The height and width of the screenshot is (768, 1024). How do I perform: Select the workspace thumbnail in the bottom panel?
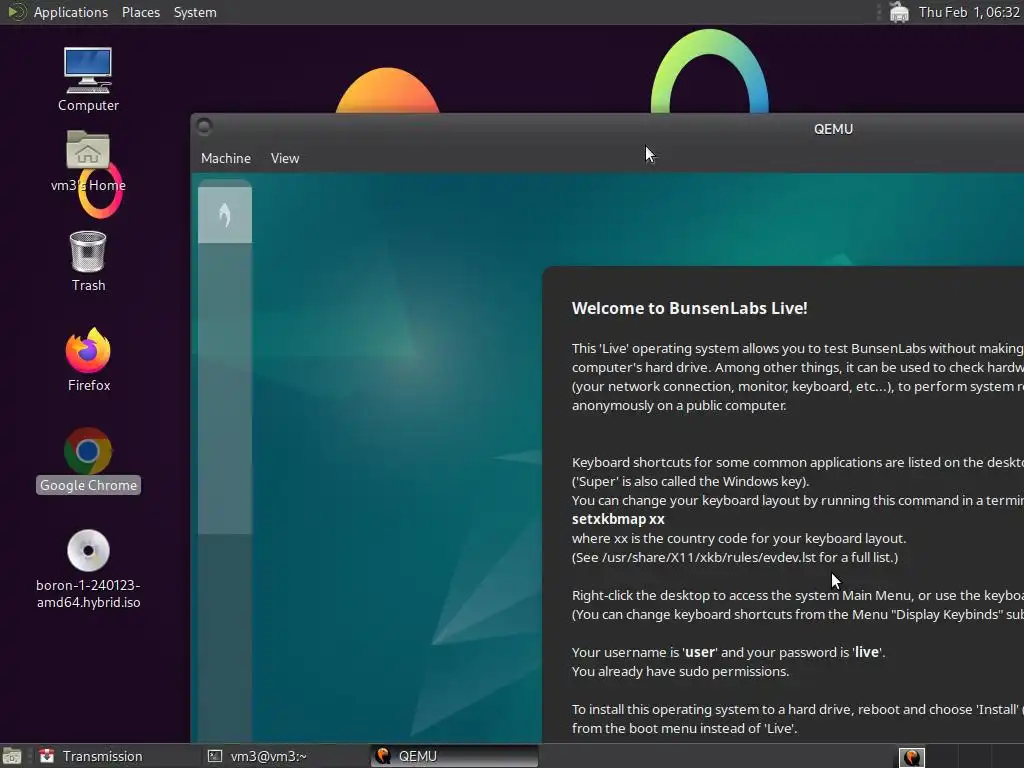(912, 756)
